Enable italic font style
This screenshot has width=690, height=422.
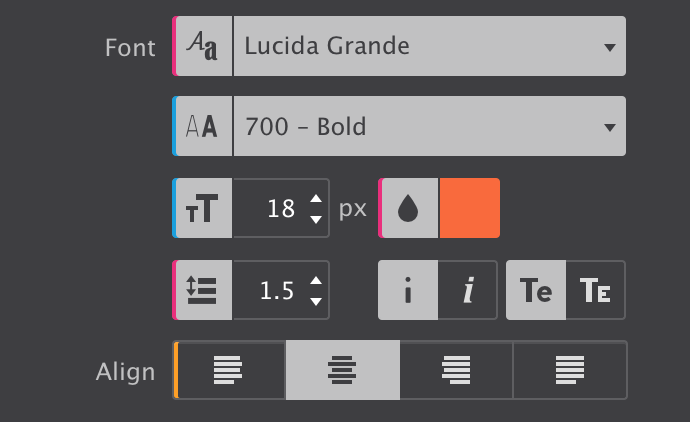point(468,290)
